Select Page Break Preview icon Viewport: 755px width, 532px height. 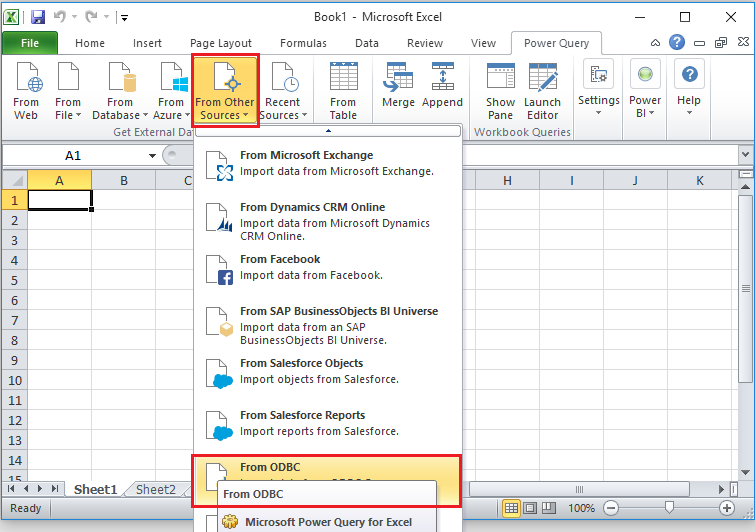click(549, 508)
